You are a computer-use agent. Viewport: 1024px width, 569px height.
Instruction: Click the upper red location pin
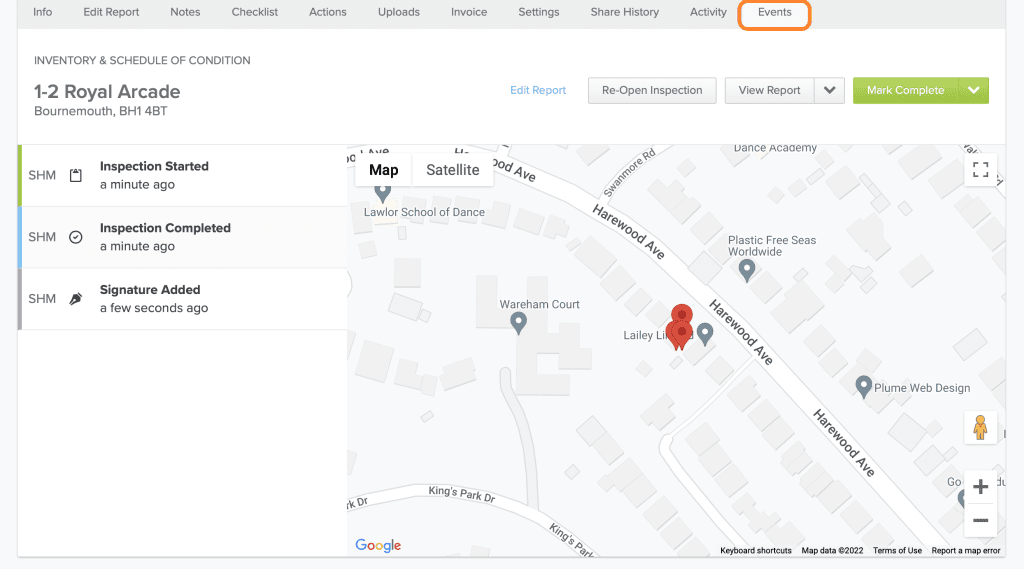pyautogui.click(x=682, y=315)
